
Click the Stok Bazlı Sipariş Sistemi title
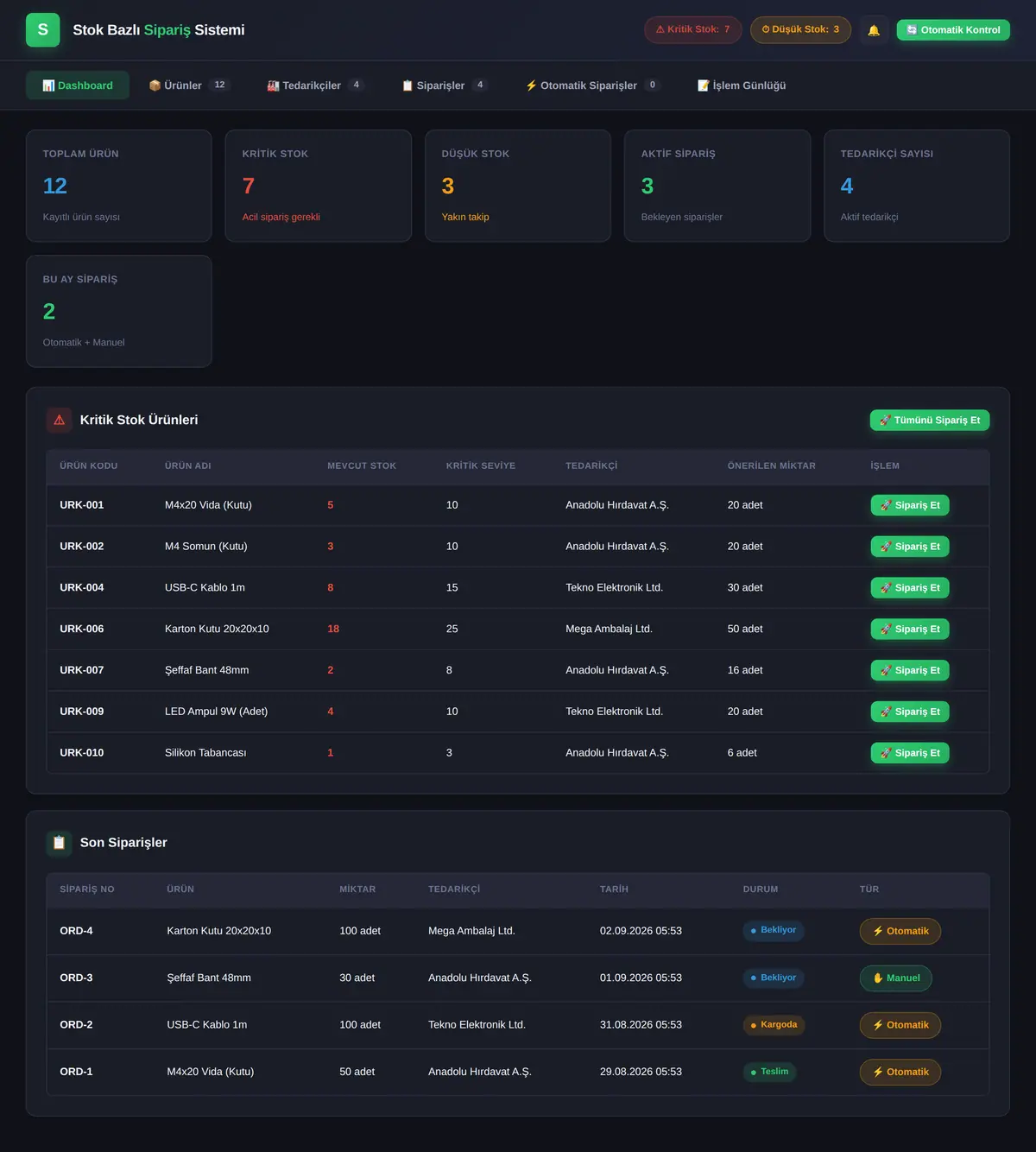click(159, 30)
